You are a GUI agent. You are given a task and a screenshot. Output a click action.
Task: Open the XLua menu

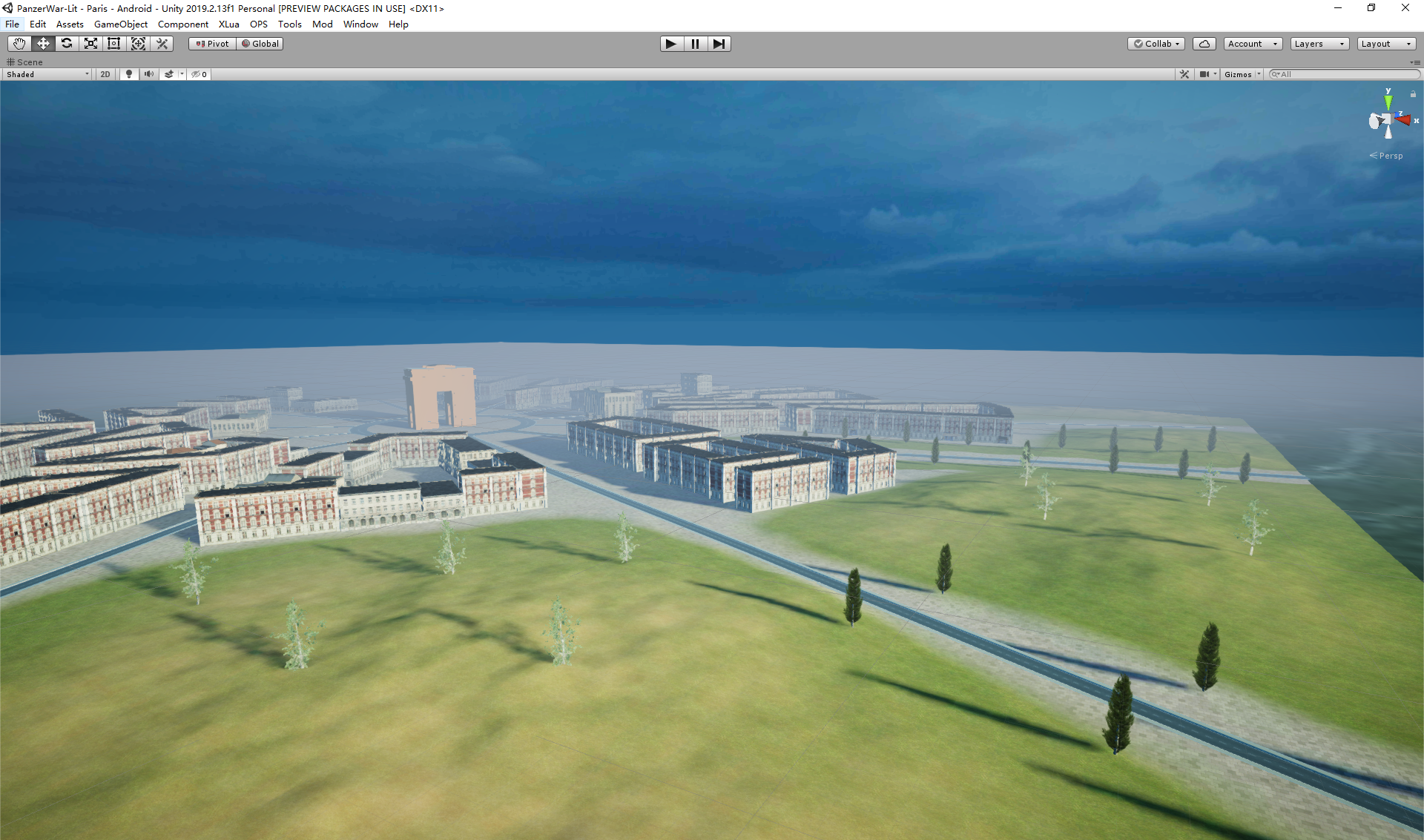pyautogui.click(x=228, y=24)
